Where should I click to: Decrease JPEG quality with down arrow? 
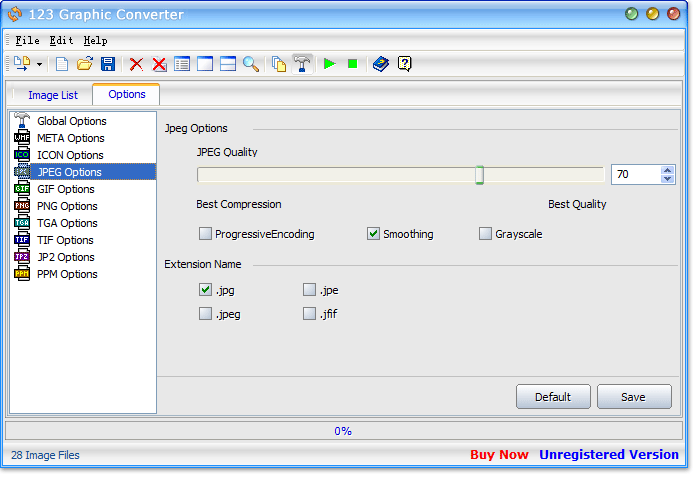pos(667,179)
